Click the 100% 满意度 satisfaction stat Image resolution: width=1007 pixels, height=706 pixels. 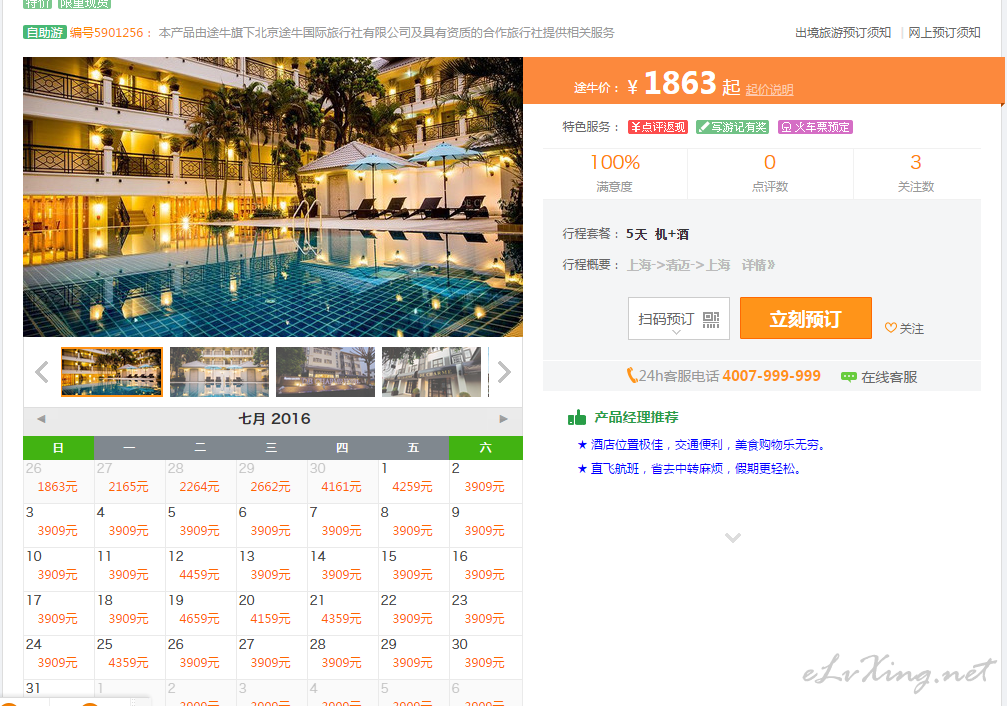tap(615, 173)
